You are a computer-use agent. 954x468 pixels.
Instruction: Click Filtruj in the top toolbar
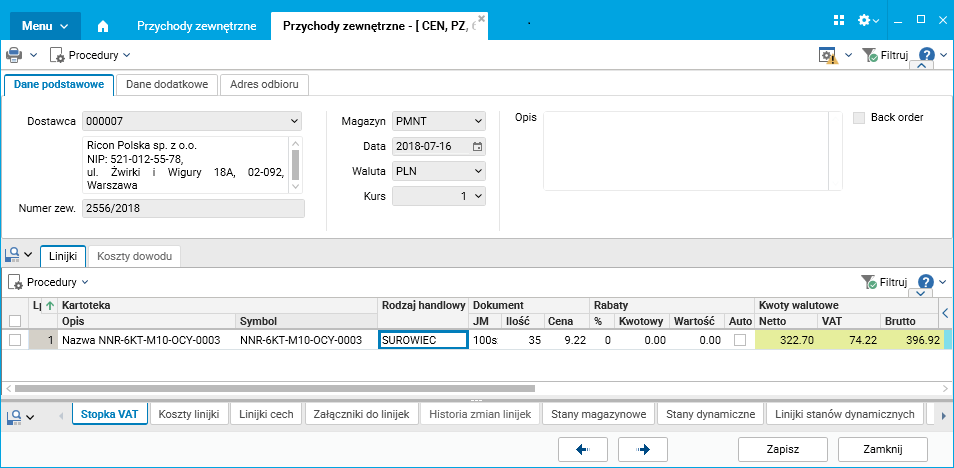pyautogui.click(x=885, y=55)
